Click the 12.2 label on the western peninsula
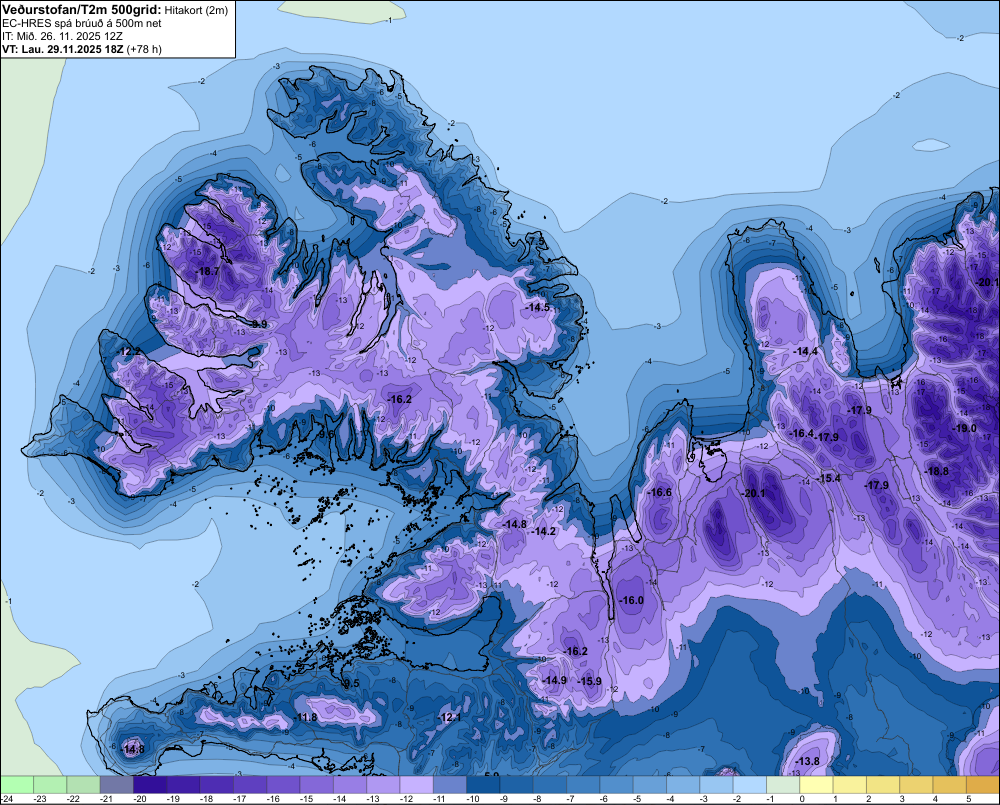This screenshot has height=805, width=1000. coord(130,351)
